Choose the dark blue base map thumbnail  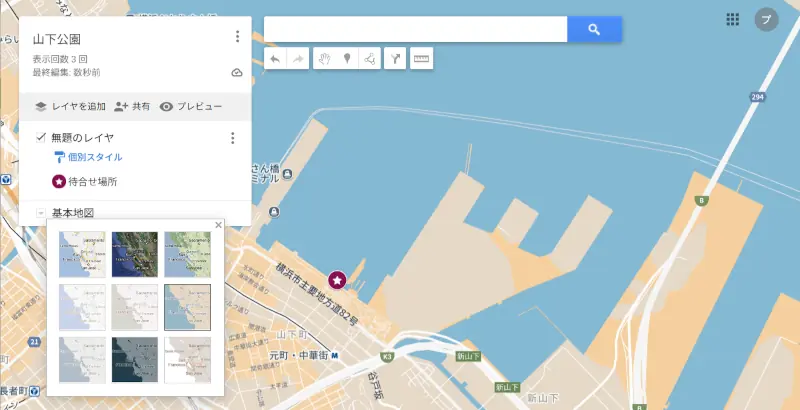click(x=135, y=358)
